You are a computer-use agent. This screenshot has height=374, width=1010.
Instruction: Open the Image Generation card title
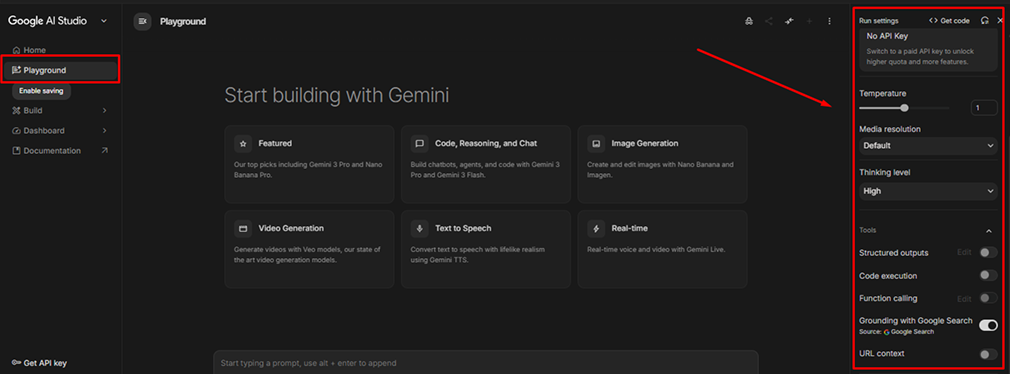(645, 144)
